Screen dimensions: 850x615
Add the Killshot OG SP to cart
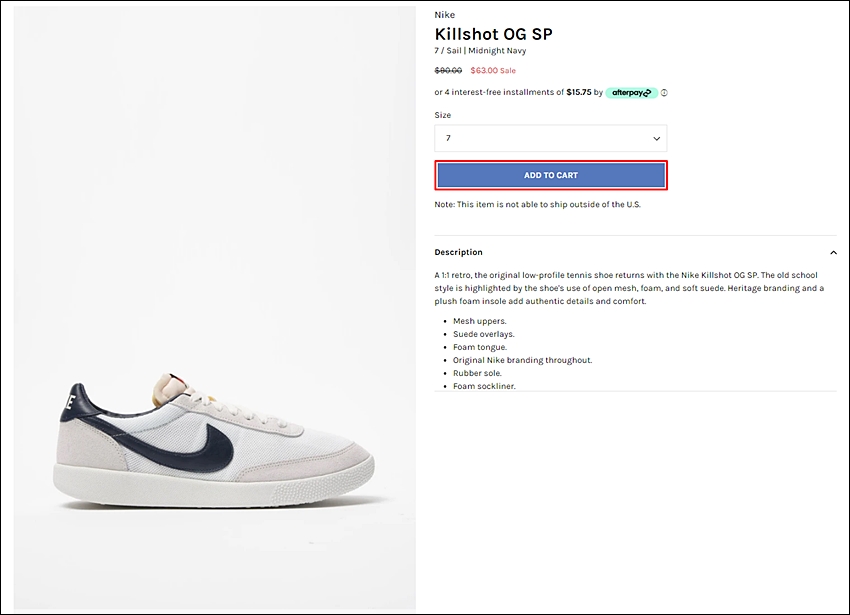coord(551,175)
